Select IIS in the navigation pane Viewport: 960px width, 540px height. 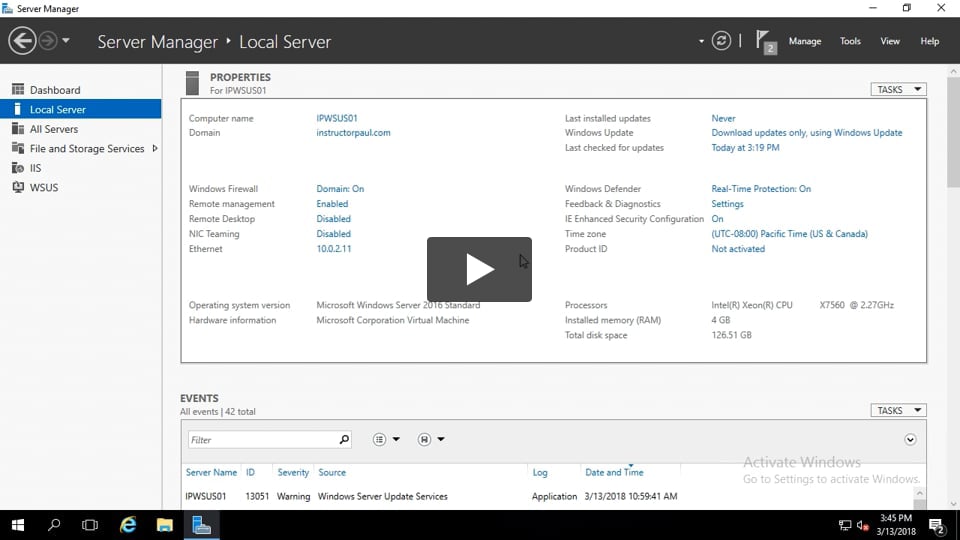(35, 168)
